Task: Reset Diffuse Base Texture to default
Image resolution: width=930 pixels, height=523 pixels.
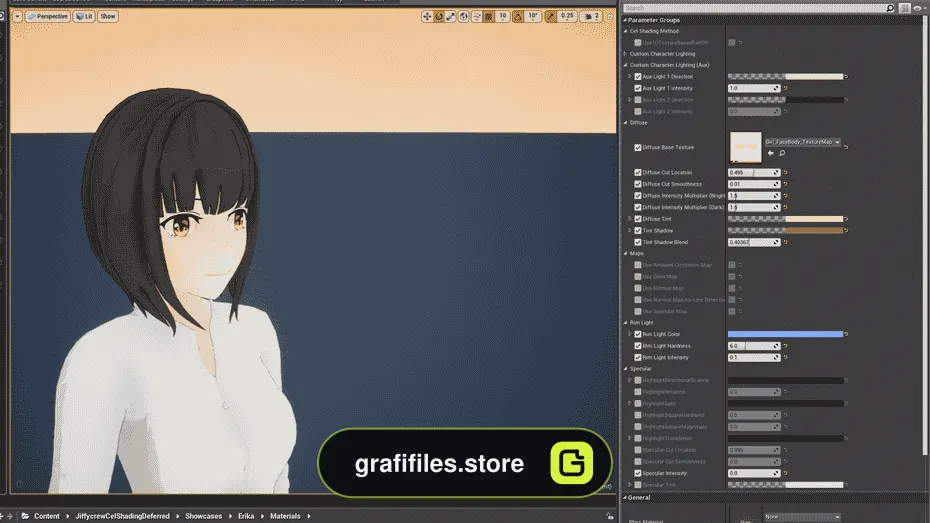Action: pos(846,147)
